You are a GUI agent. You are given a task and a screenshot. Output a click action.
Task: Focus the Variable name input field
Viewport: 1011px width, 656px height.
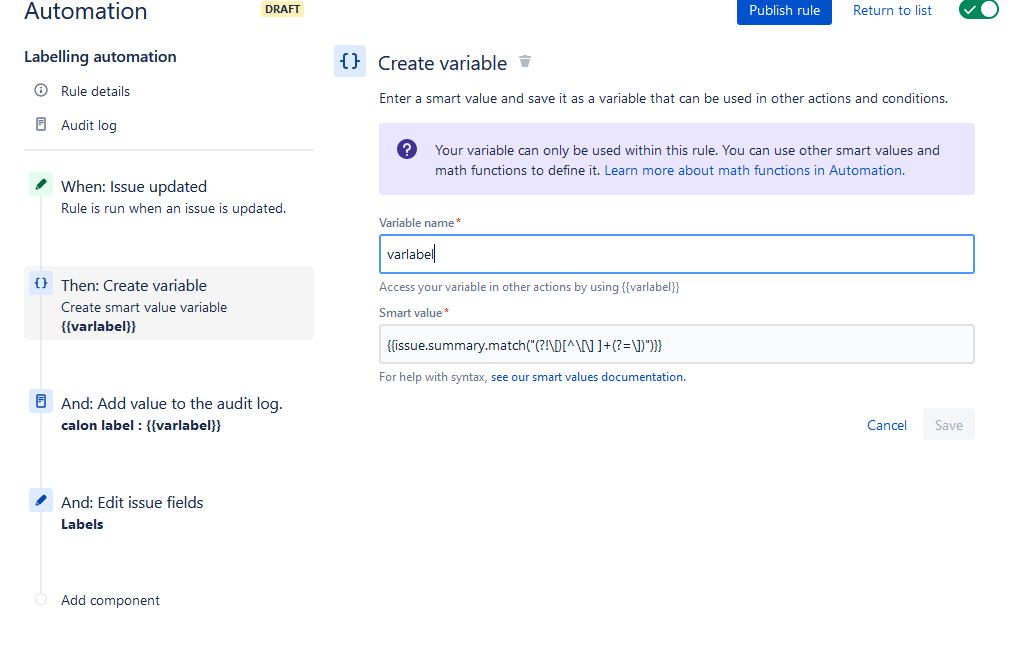(x=676, y=254)
